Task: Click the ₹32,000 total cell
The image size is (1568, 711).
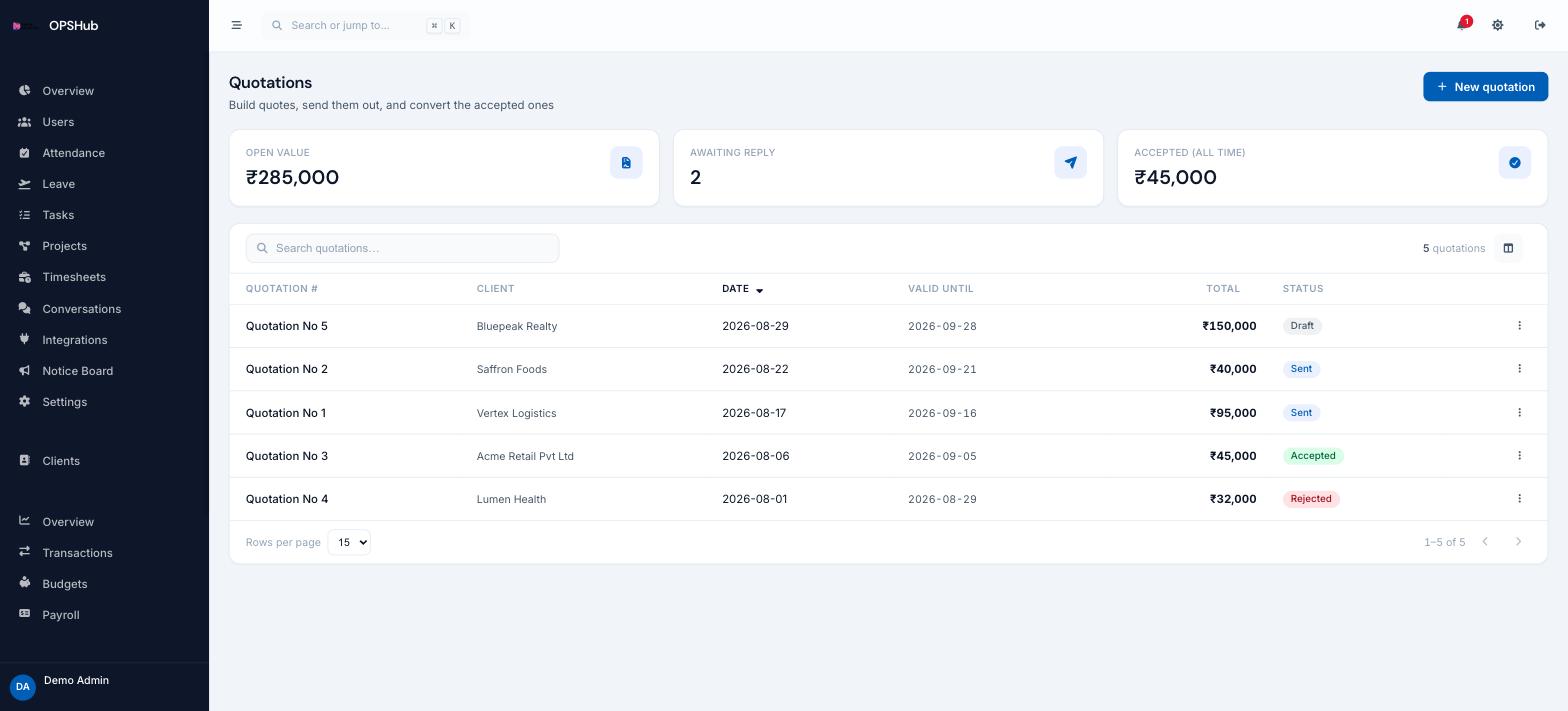Action: coord(1233,499)
